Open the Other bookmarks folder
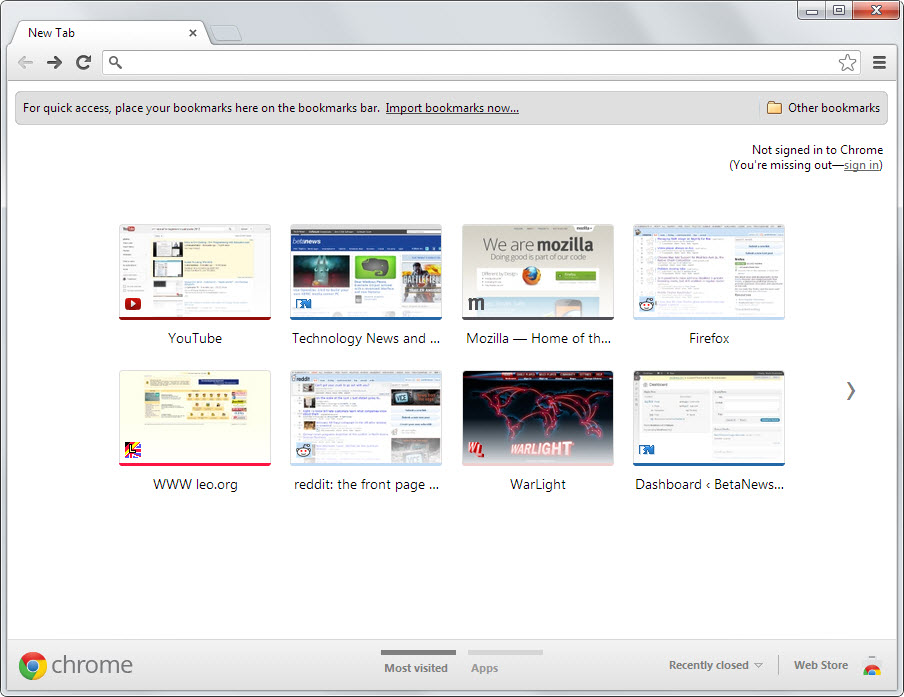The width and height of the screenshot is (904, 697). tap(823, 108)
